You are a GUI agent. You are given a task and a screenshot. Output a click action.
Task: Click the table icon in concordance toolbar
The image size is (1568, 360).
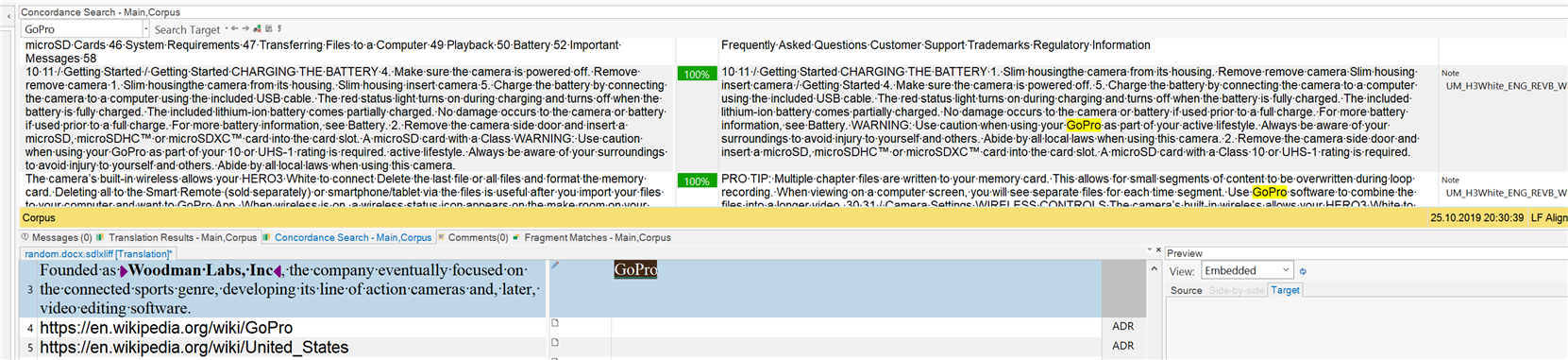[269, 28]
